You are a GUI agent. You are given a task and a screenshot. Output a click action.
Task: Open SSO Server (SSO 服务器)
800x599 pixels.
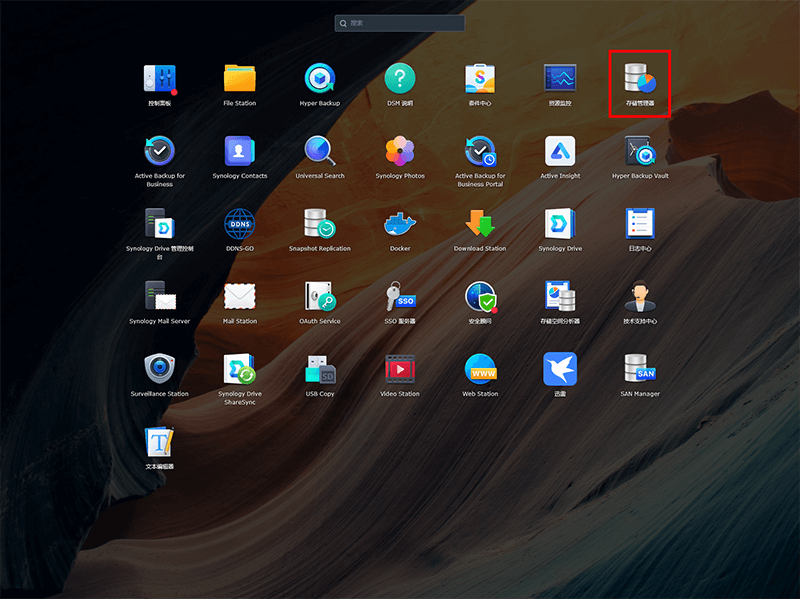point(400,296)
